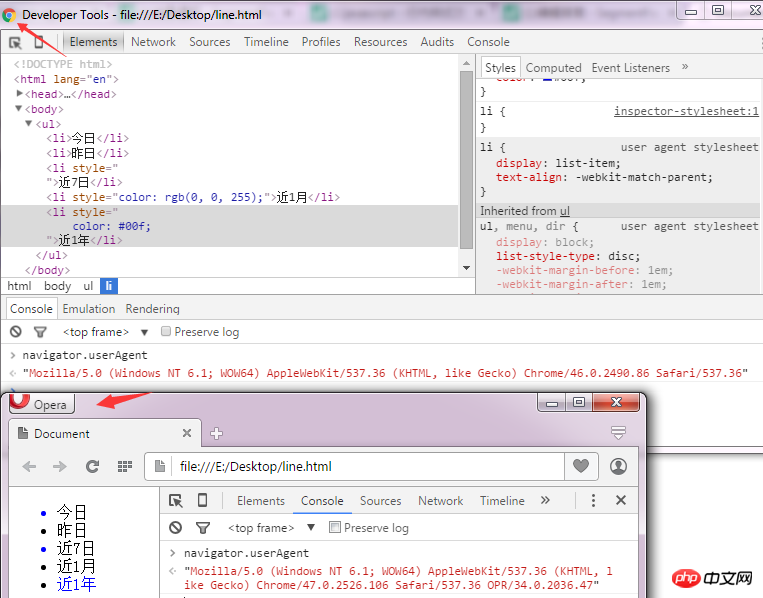The height and width of the screenshot is (598, 763).
Task: Reload the page in Opera
Action: coord(92,466)
